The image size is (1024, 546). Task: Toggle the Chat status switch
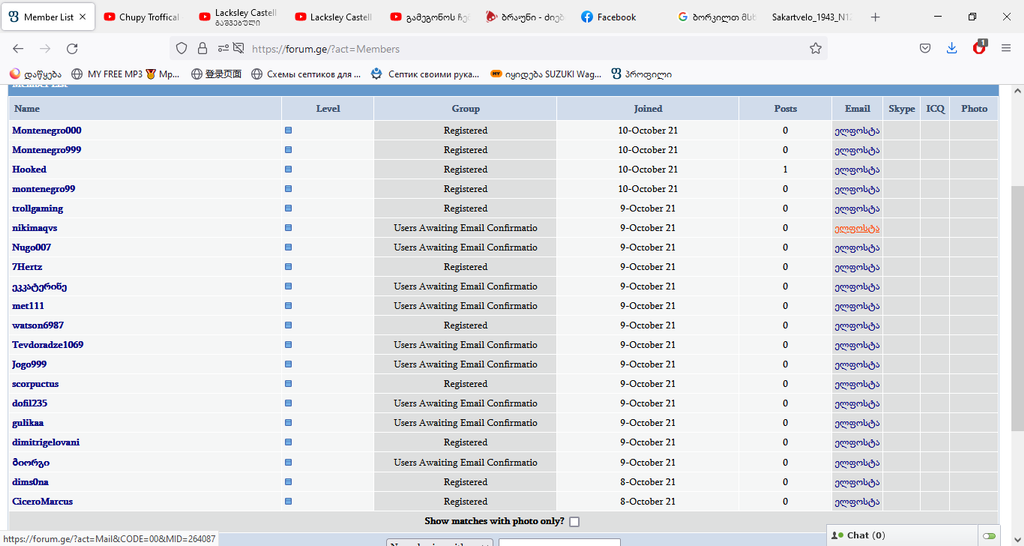pyautogui.click(x=989, y=536)
